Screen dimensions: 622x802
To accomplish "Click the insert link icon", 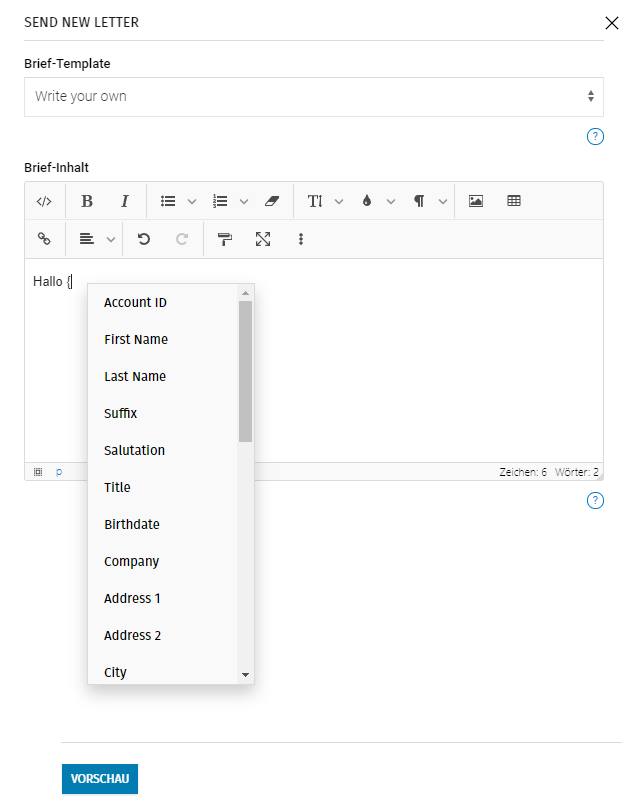I will (43, 239).
